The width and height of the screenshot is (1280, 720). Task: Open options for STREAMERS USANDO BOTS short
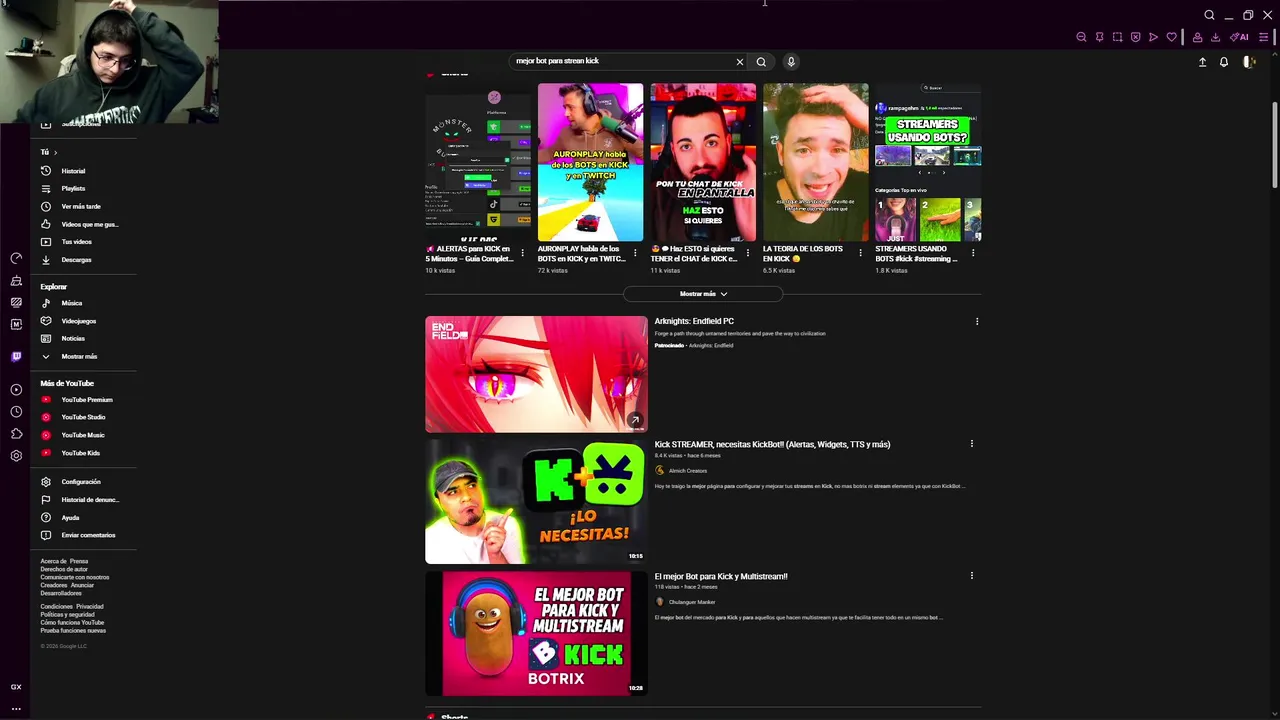[973, 253]
